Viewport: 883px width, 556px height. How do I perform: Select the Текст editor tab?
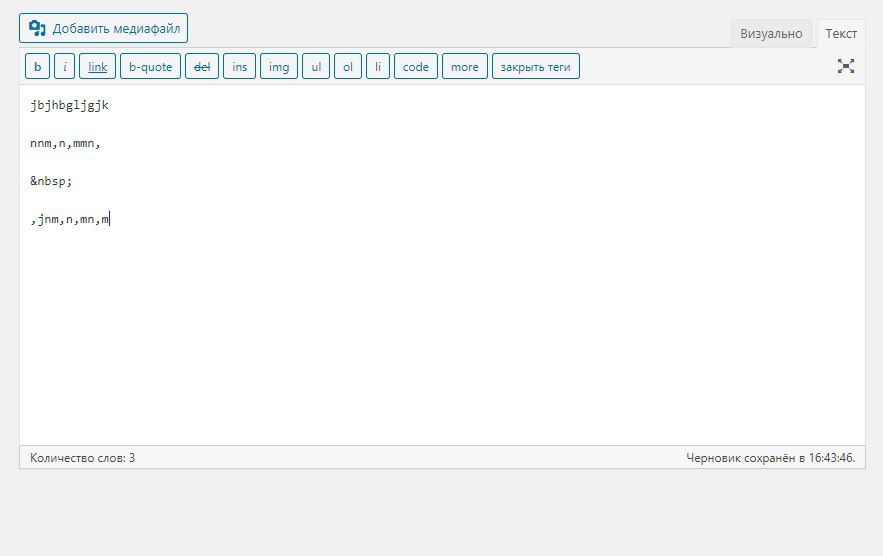pos(841,34)
